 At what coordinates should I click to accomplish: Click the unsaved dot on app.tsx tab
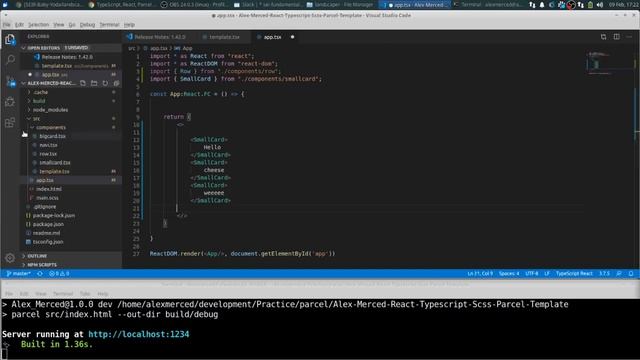pyautogui.click(x=292, y=37)
